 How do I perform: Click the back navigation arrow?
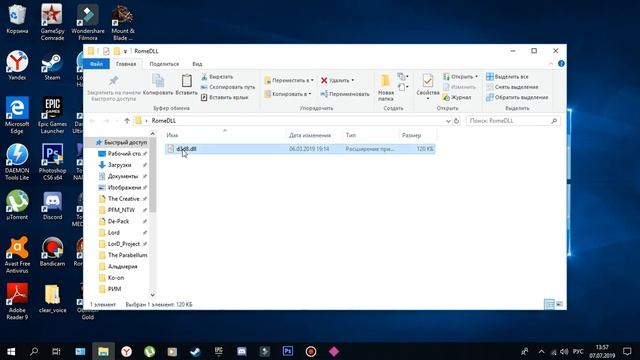point(92,121)
